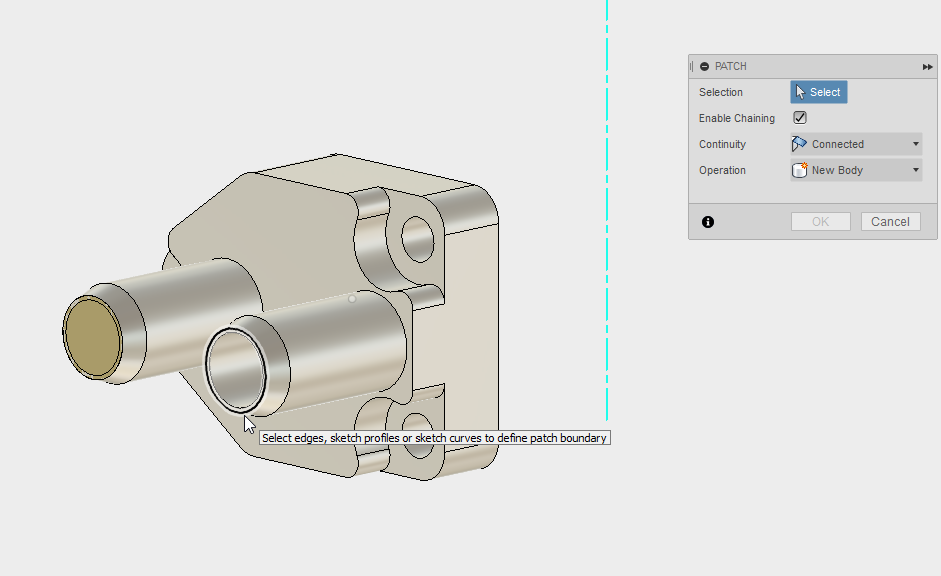The image size is (941, 576).
Task: Open the Continuity dropdown
Action: 915,143
